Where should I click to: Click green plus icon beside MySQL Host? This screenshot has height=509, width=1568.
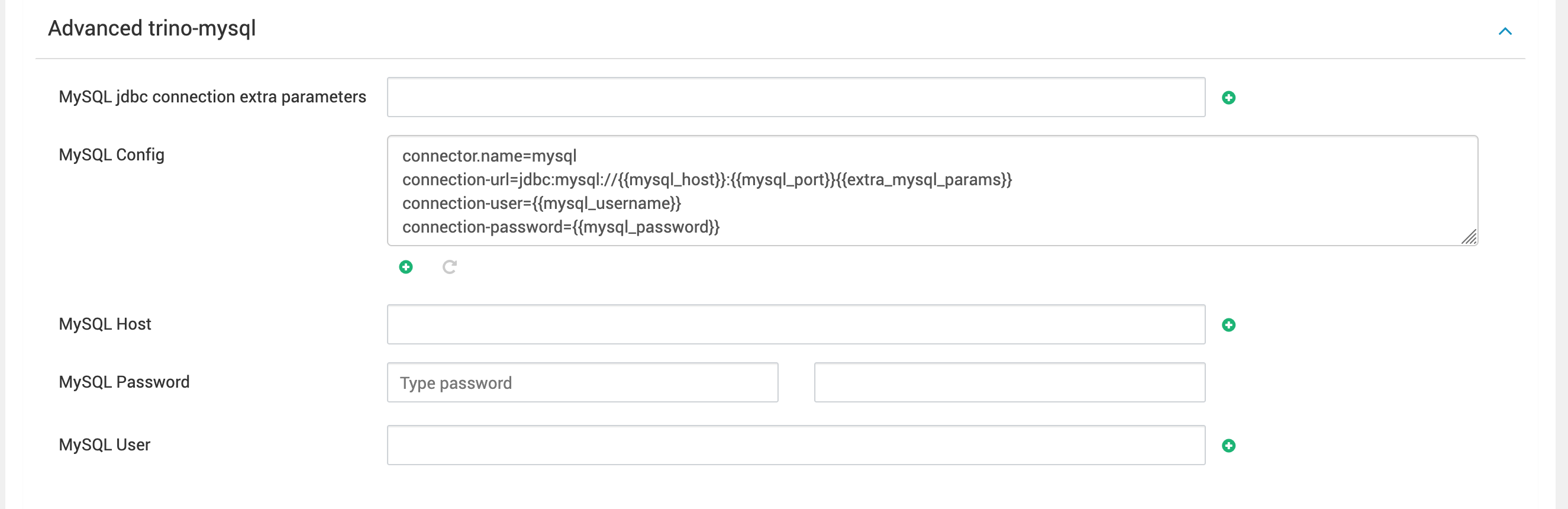(1228, 324)
